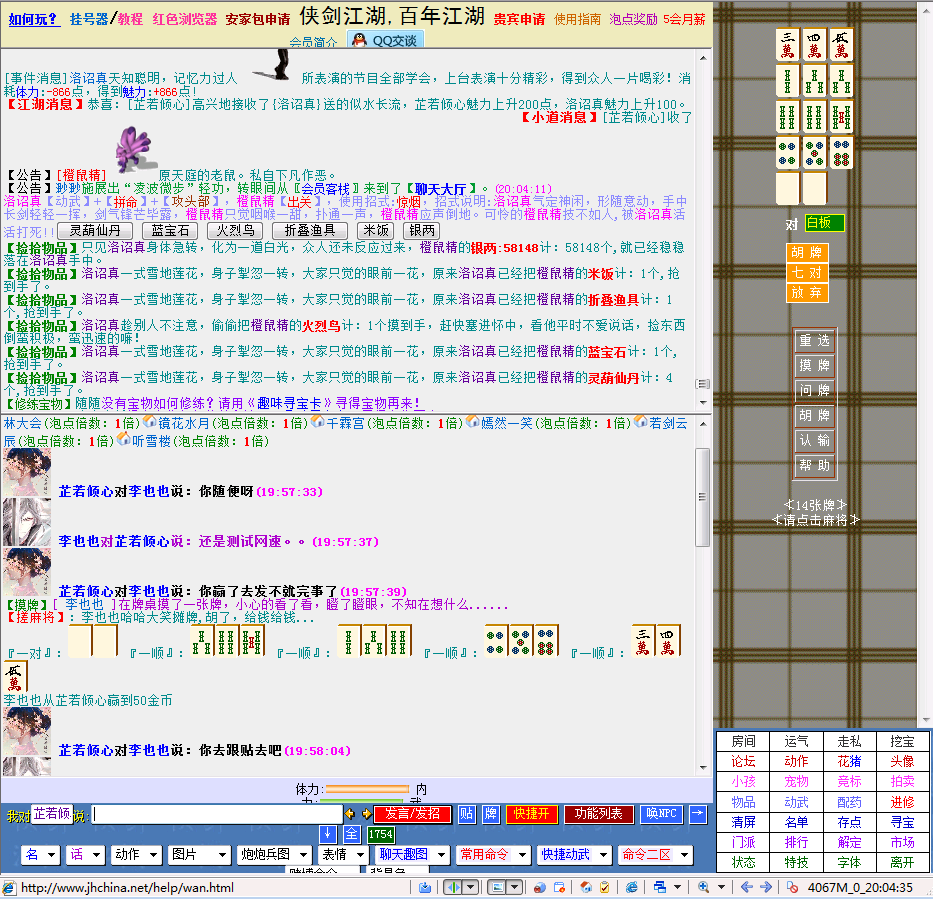Click the orange 放弃 button
933x899 pixels.
click(x=807, y=292)
